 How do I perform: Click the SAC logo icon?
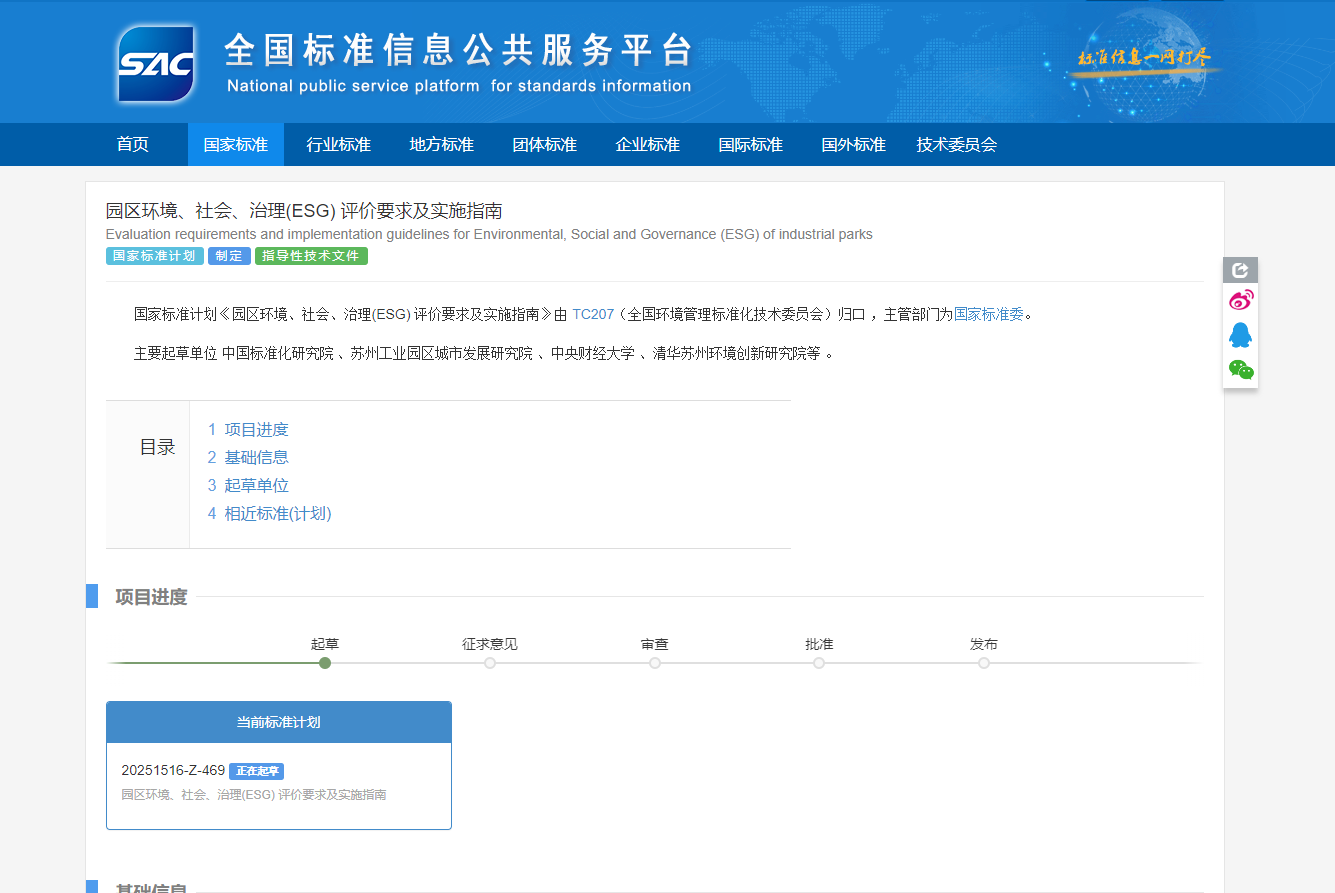[155, 64]
